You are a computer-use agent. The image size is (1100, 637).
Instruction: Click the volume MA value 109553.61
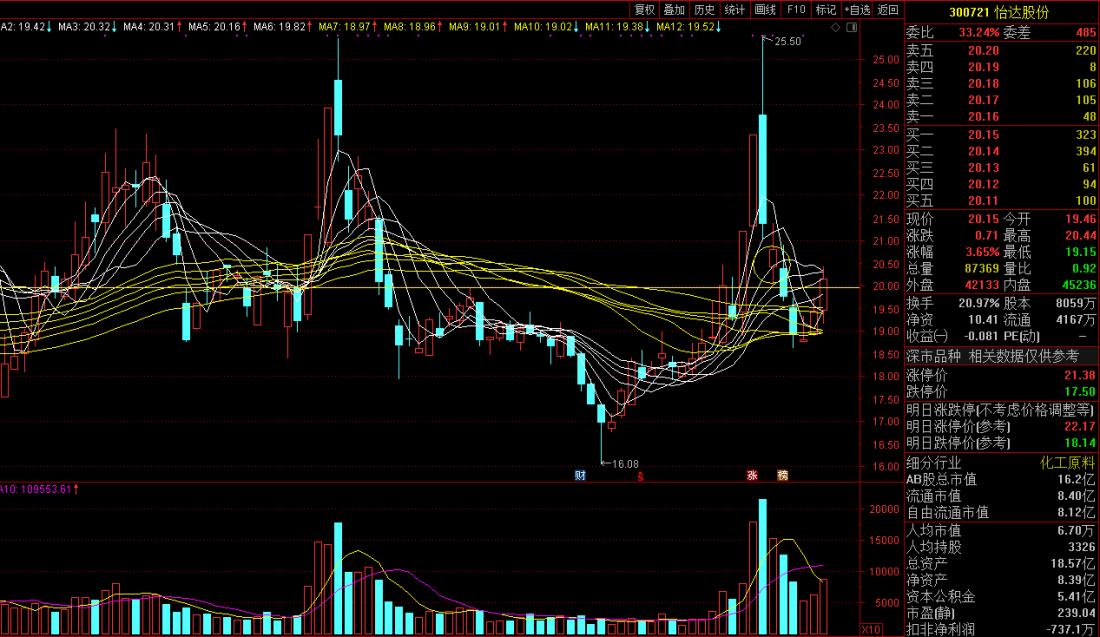tap(44, 489)
